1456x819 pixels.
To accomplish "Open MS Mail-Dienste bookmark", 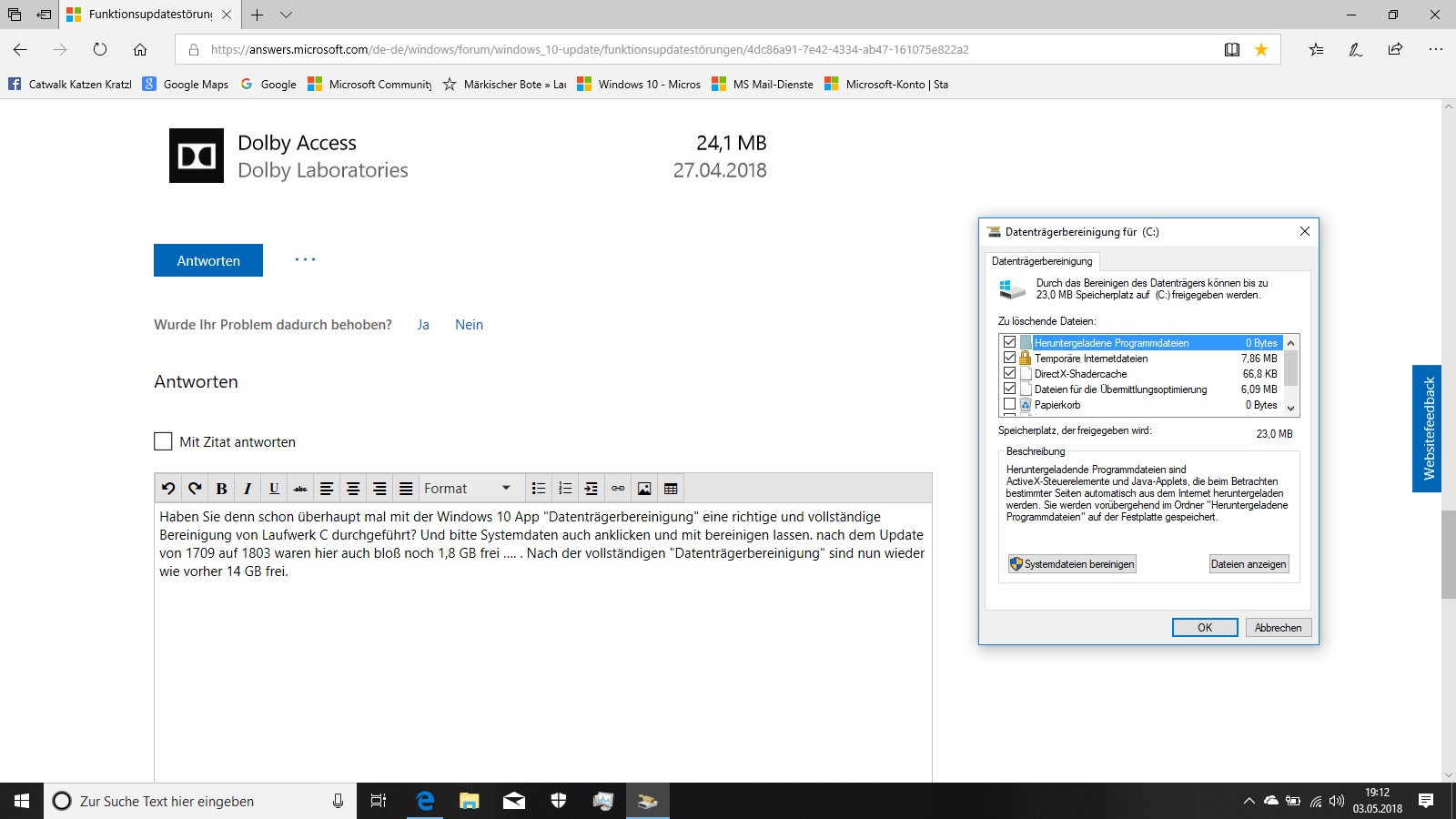I will pyautogui.click(x=763, y=85).
